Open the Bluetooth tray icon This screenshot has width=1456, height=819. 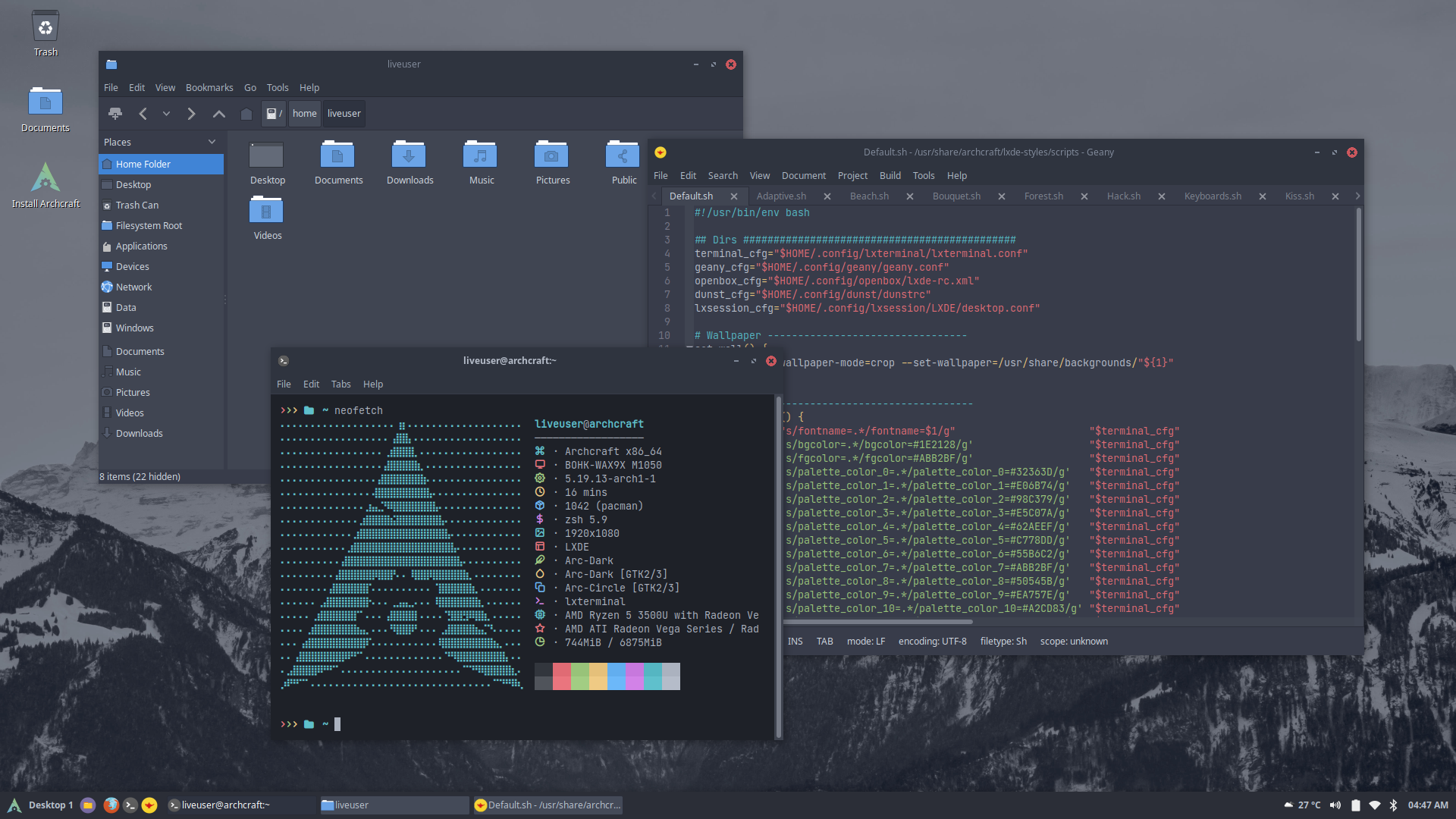1393,805
